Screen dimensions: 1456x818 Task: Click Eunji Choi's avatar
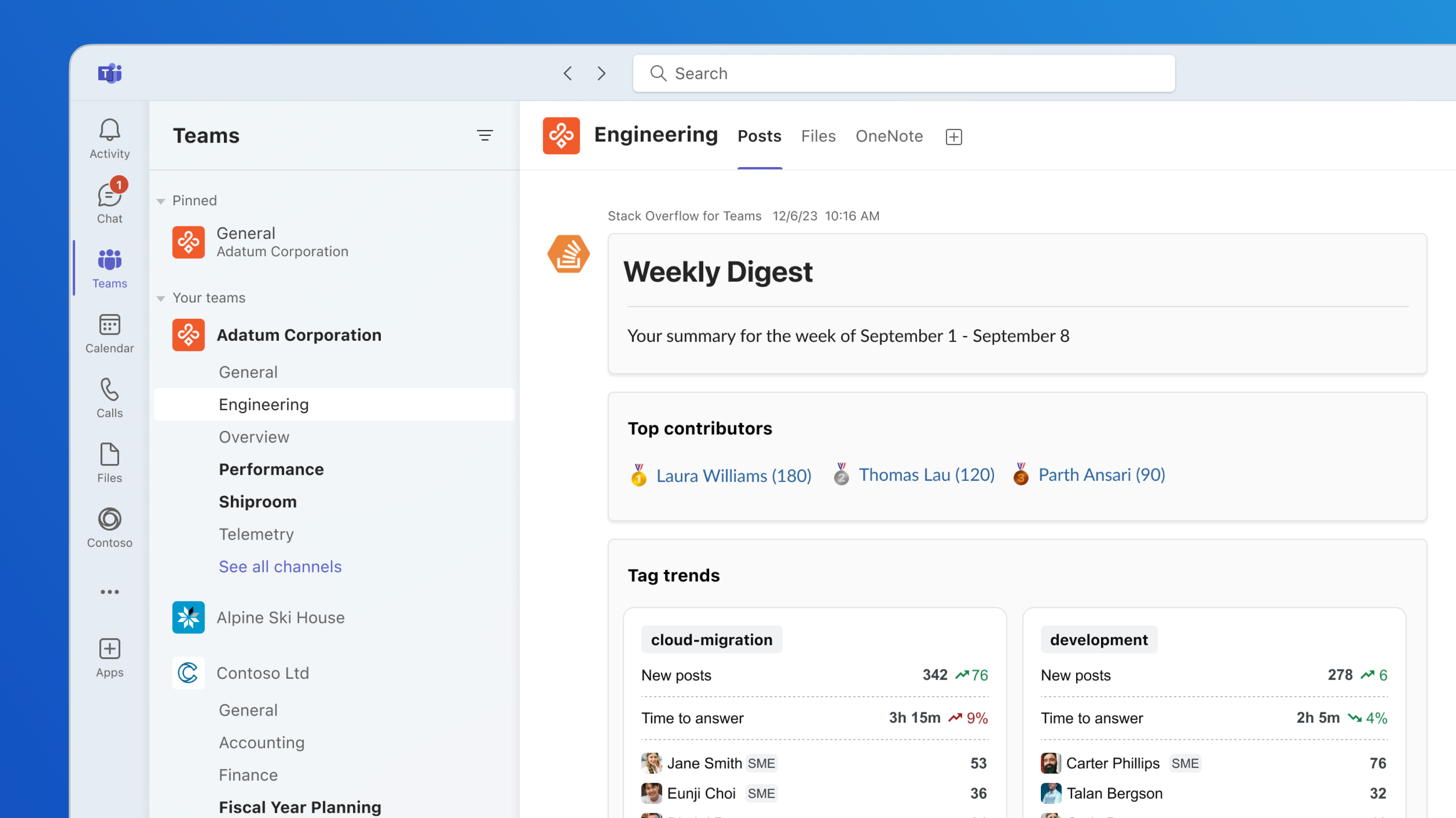pos(651,793)
